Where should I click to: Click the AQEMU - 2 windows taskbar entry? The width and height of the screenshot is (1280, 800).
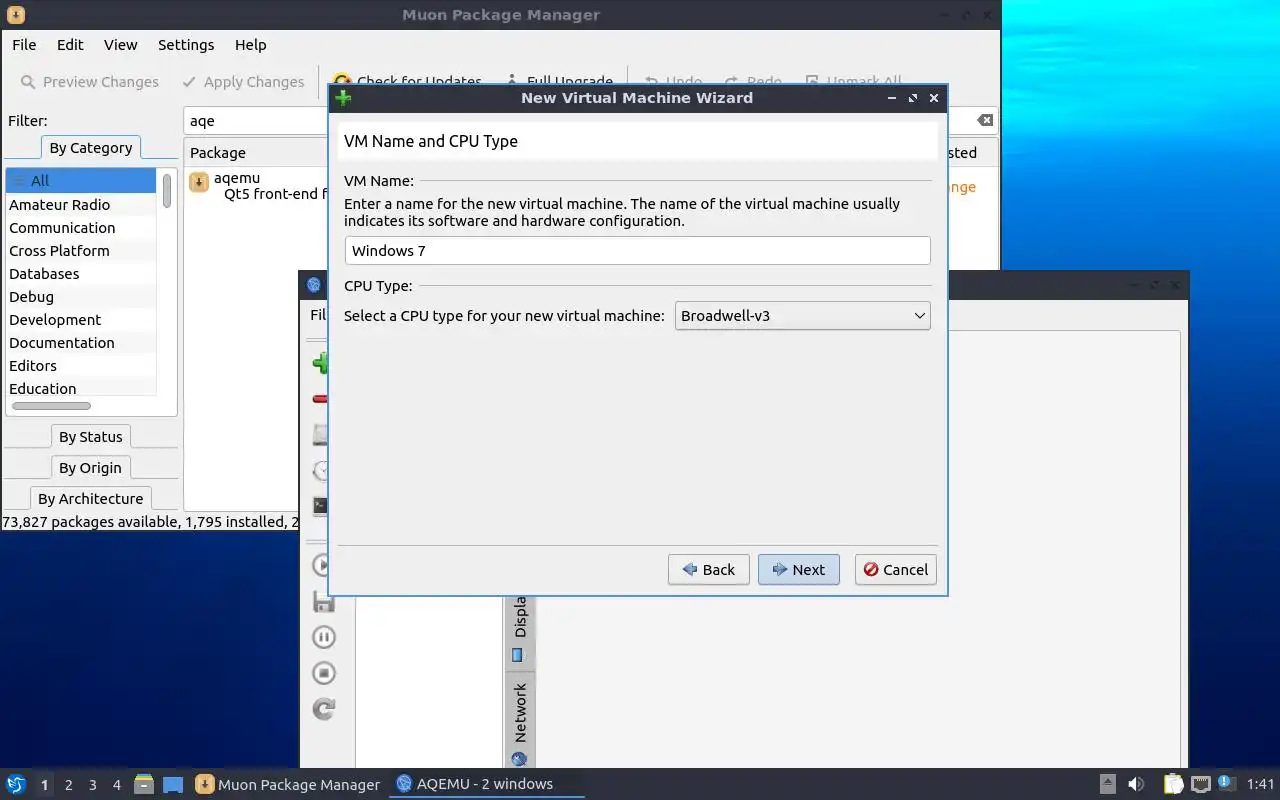486,784
